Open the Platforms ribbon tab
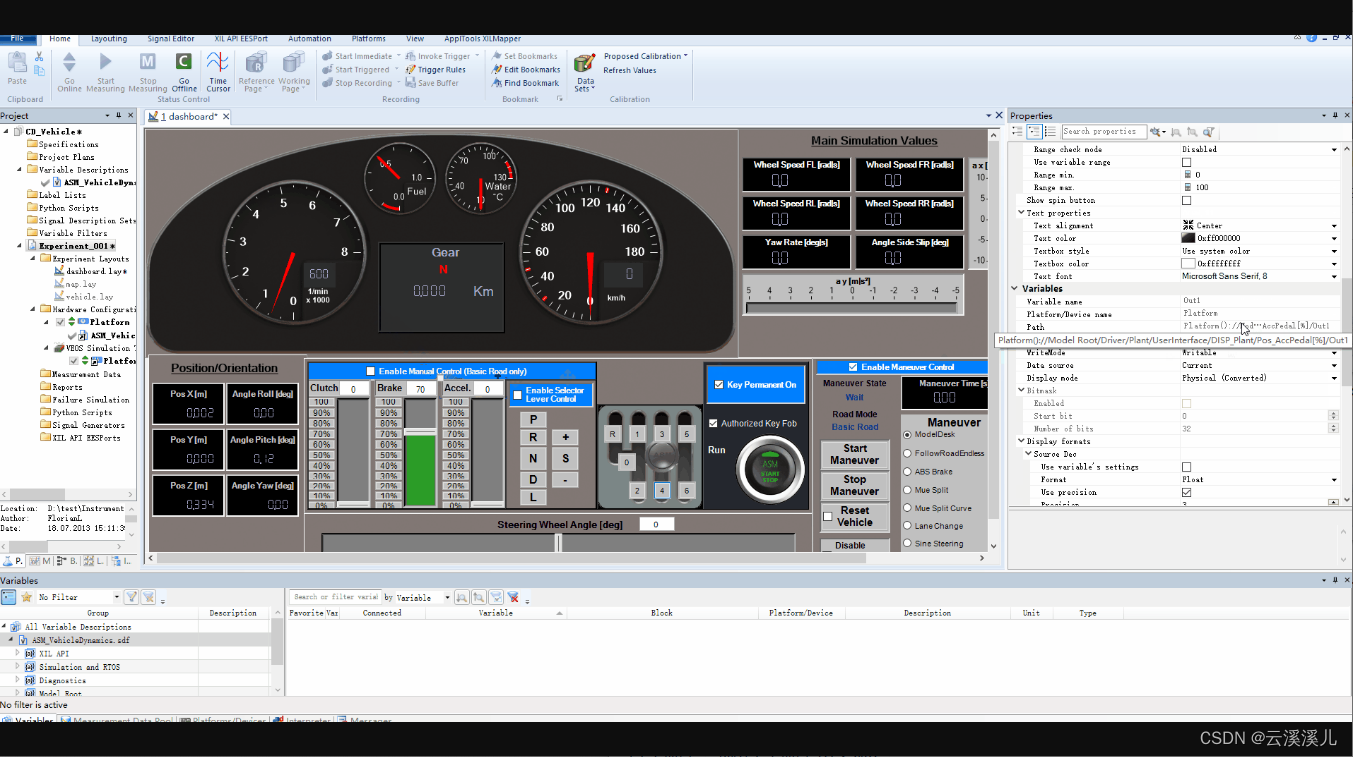 [x=369, y=39]
